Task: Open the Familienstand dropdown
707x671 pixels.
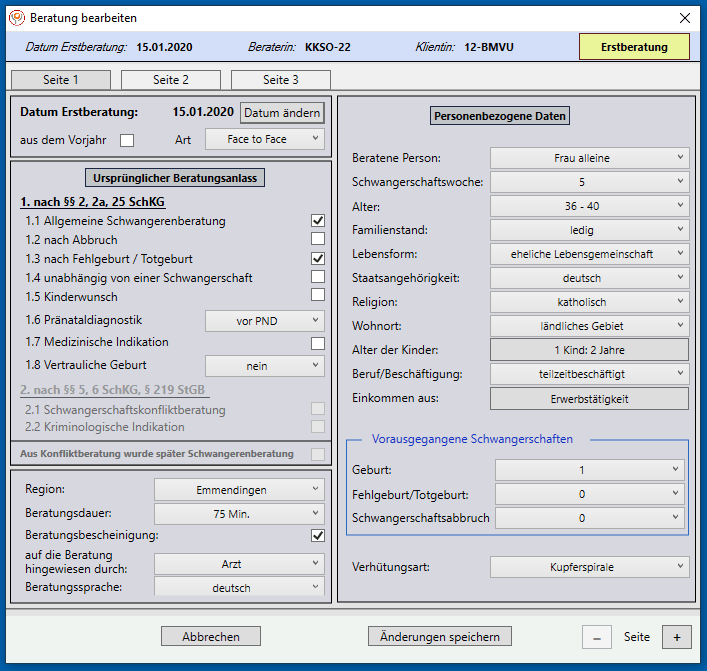Action: tap(589, 230)
